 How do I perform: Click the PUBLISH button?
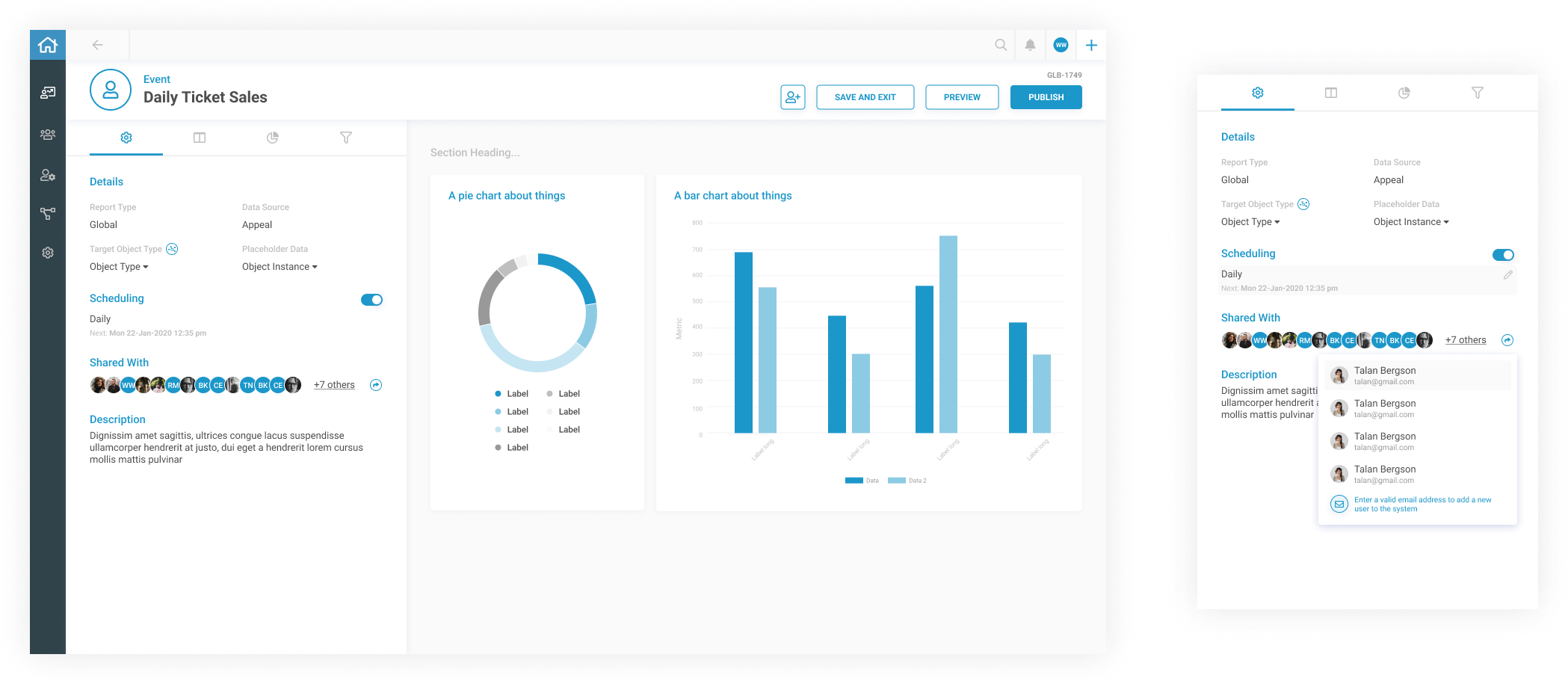(1046, 97)
